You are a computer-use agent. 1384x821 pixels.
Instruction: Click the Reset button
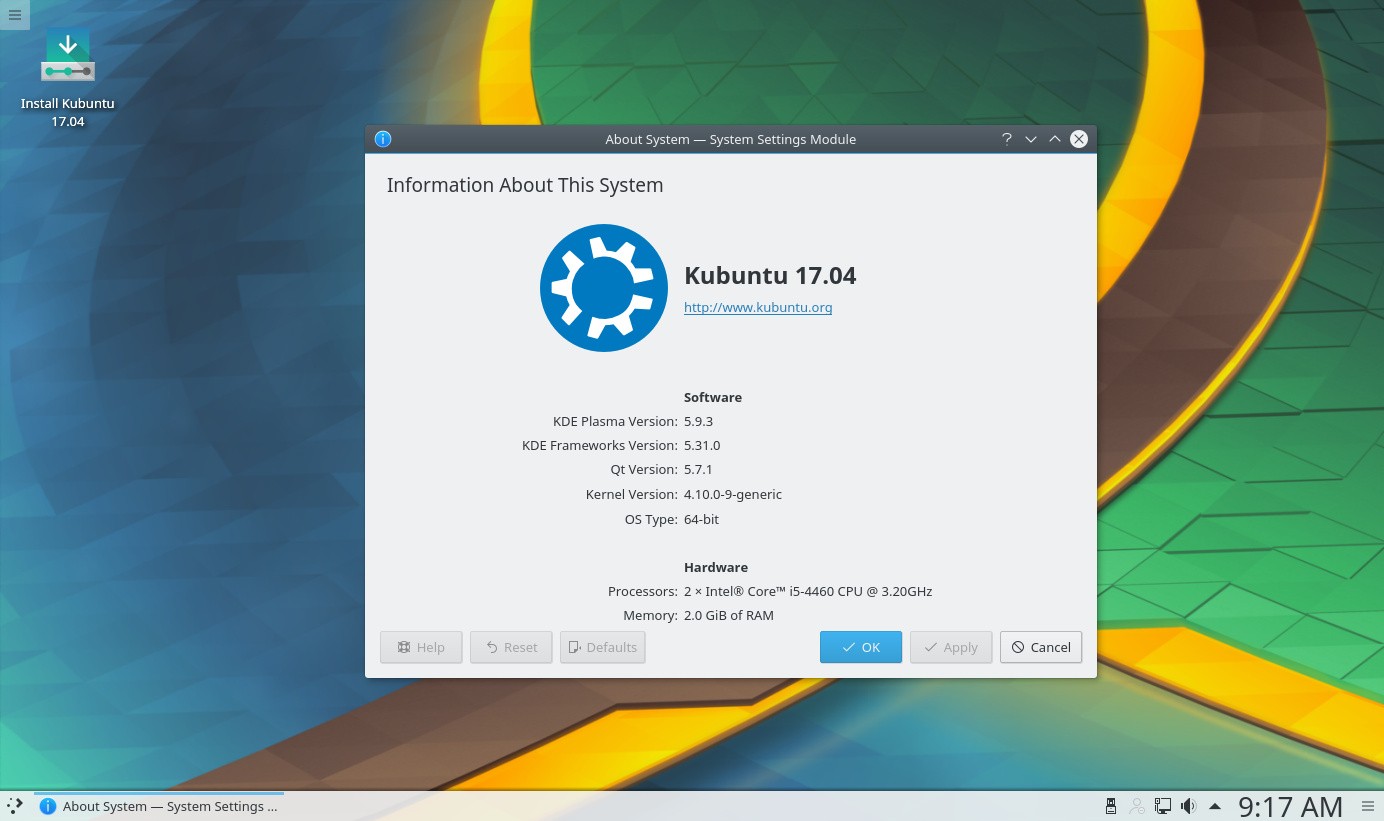511,647
